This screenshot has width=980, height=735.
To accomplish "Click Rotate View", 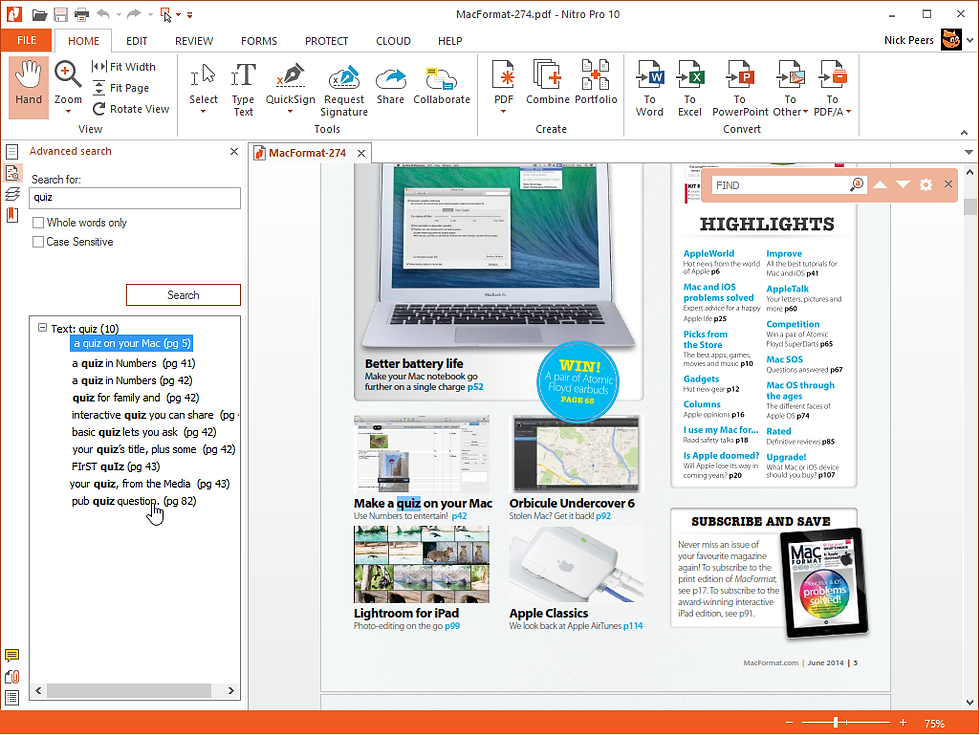I will tap(131, 109).
